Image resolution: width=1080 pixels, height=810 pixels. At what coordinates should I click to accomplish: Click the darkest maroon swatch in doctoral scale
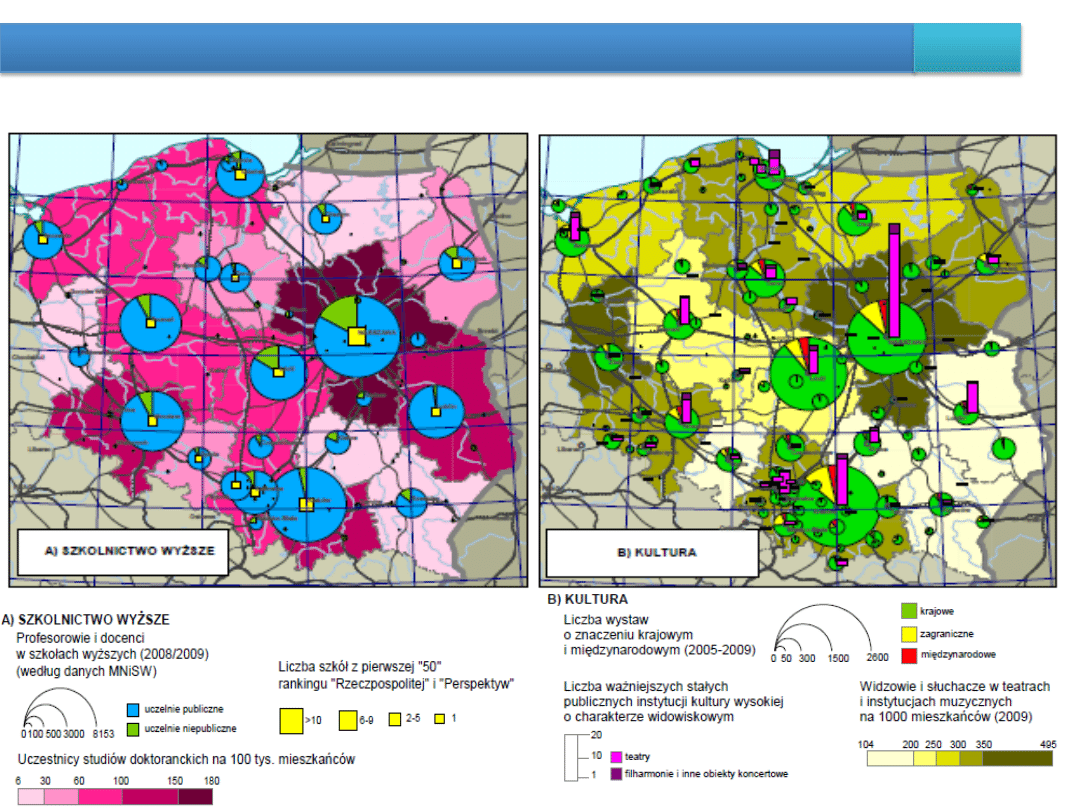click(197, 796)
